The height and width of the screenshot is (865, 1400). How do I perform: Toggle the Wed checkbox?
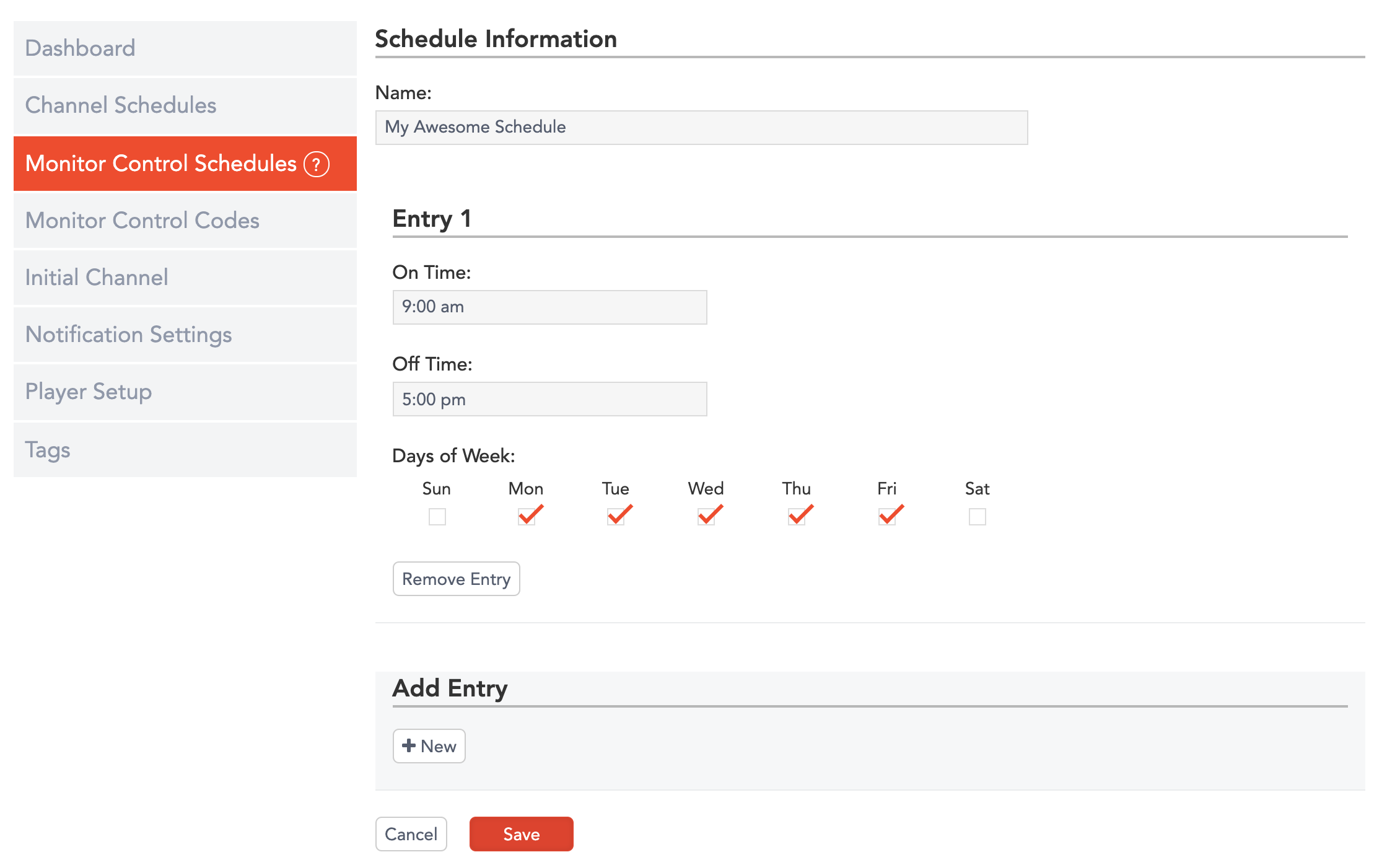[x=707, y=516]
